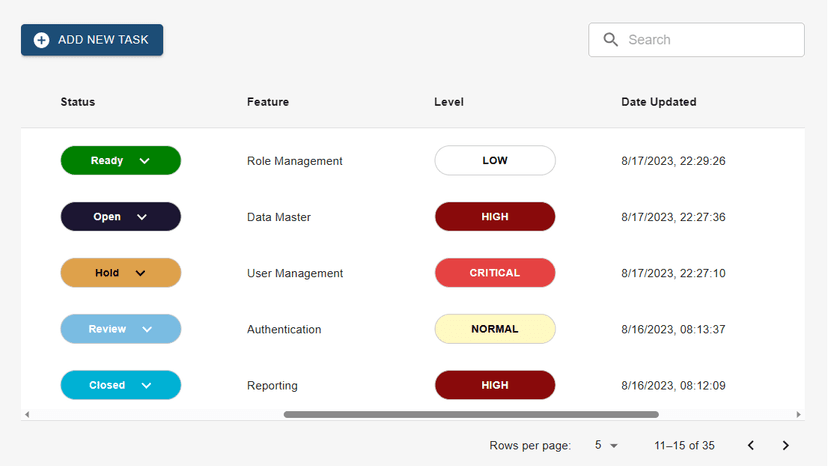
Task: Click the horizontal scrollbar thumb
Action: [x=471, y=414]
